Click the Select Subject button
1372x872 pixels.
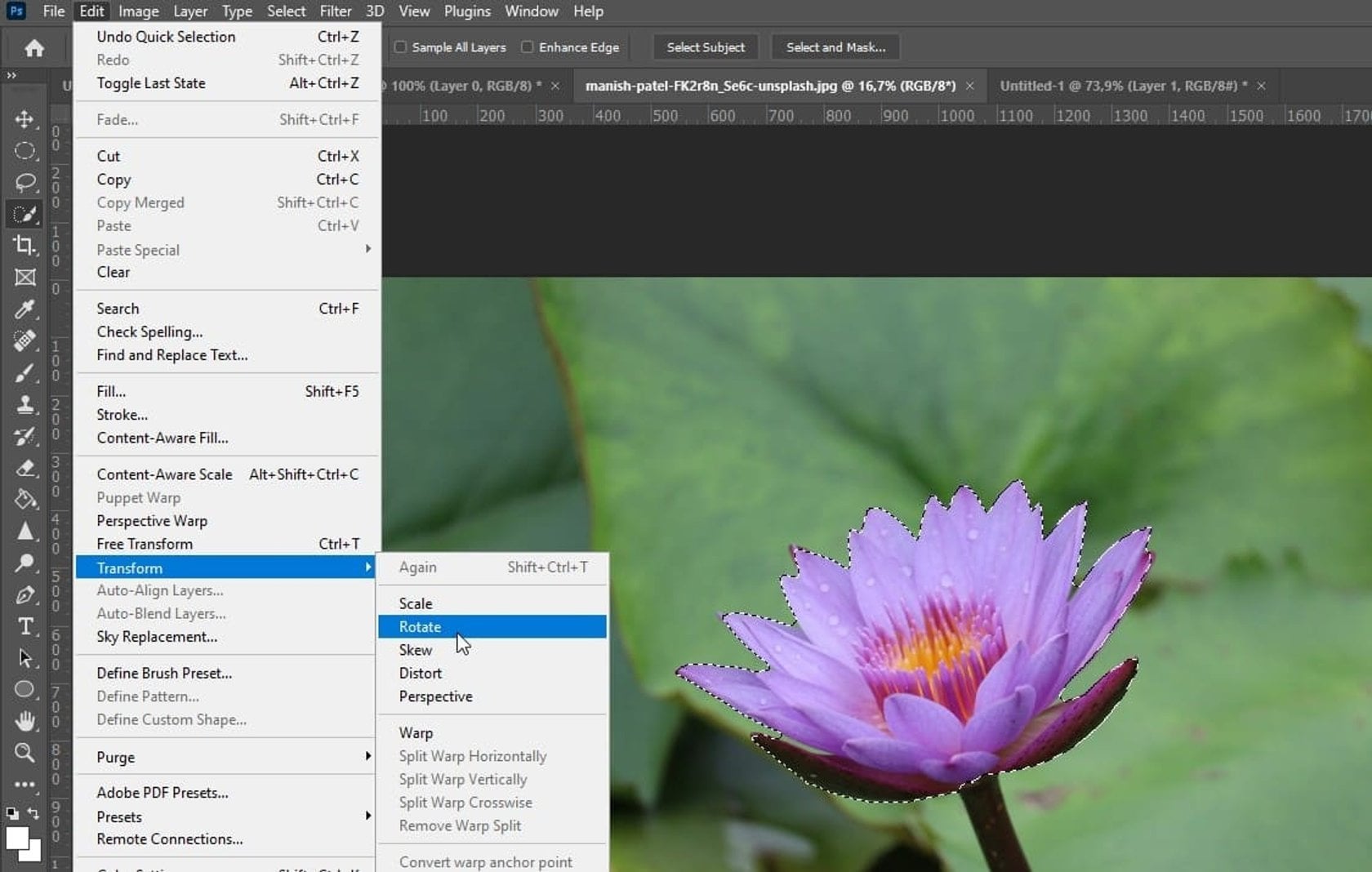pyautogui.click(x=705, y=47)
